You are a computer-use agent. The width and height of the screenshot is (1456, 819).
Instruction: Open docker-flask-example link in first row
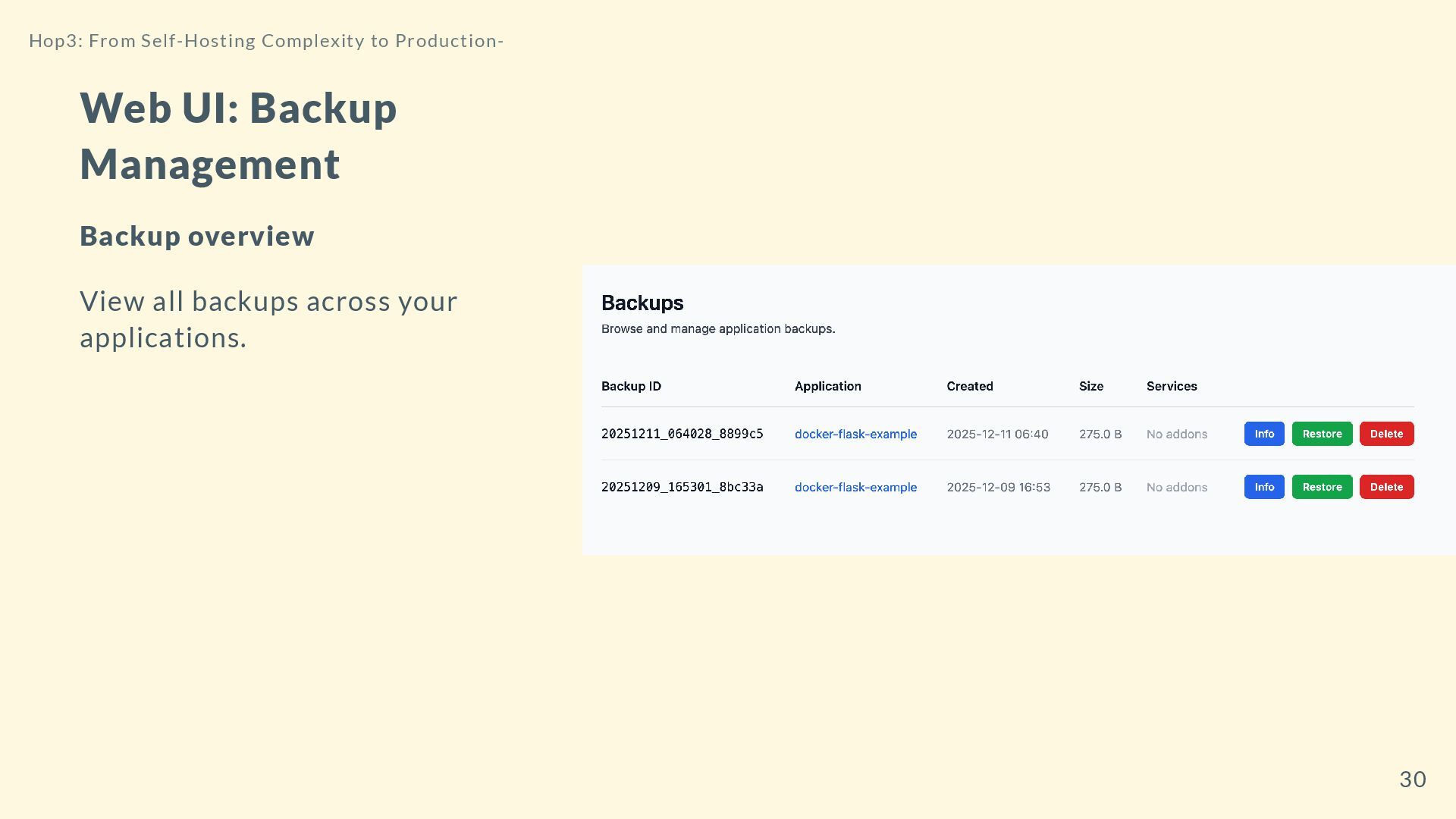(x=855, y=435)
